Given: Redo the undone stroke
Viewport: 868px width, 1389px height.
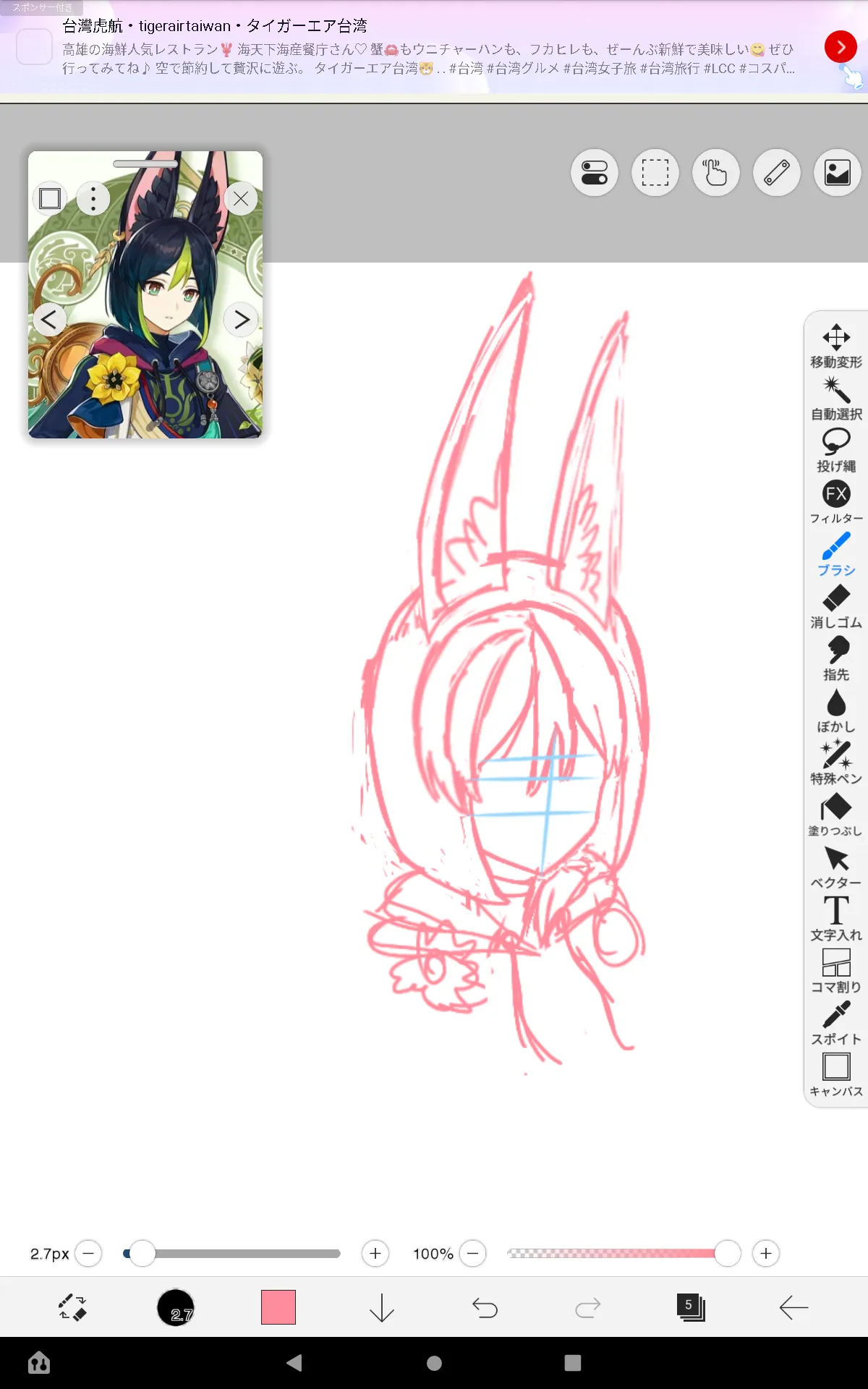Looking at the screenshot, I should pyautogui.click(x=588, y=1307).
